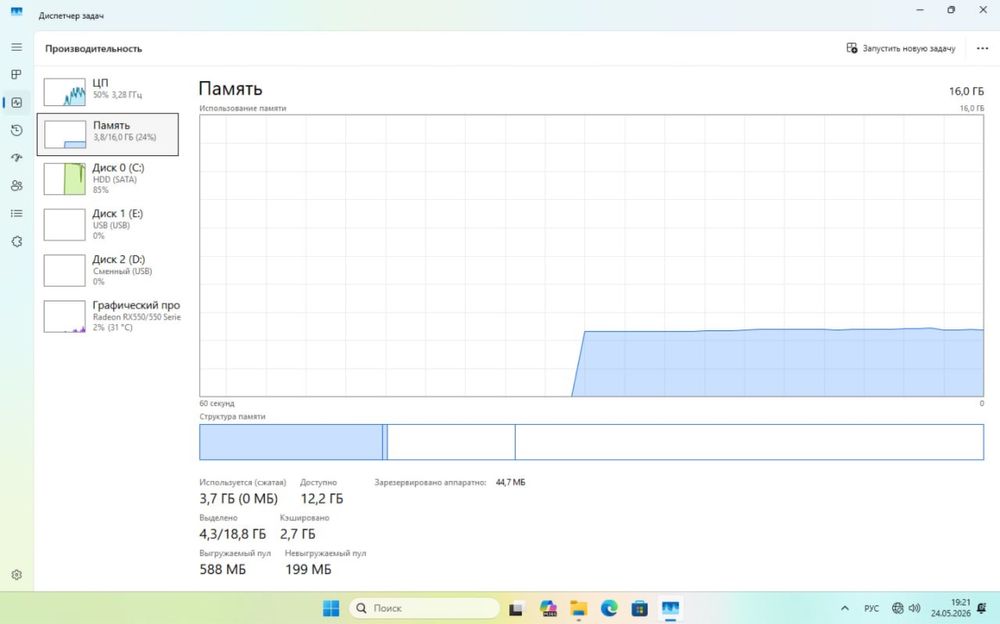Click the memory composition bar

tap(591, 442)
